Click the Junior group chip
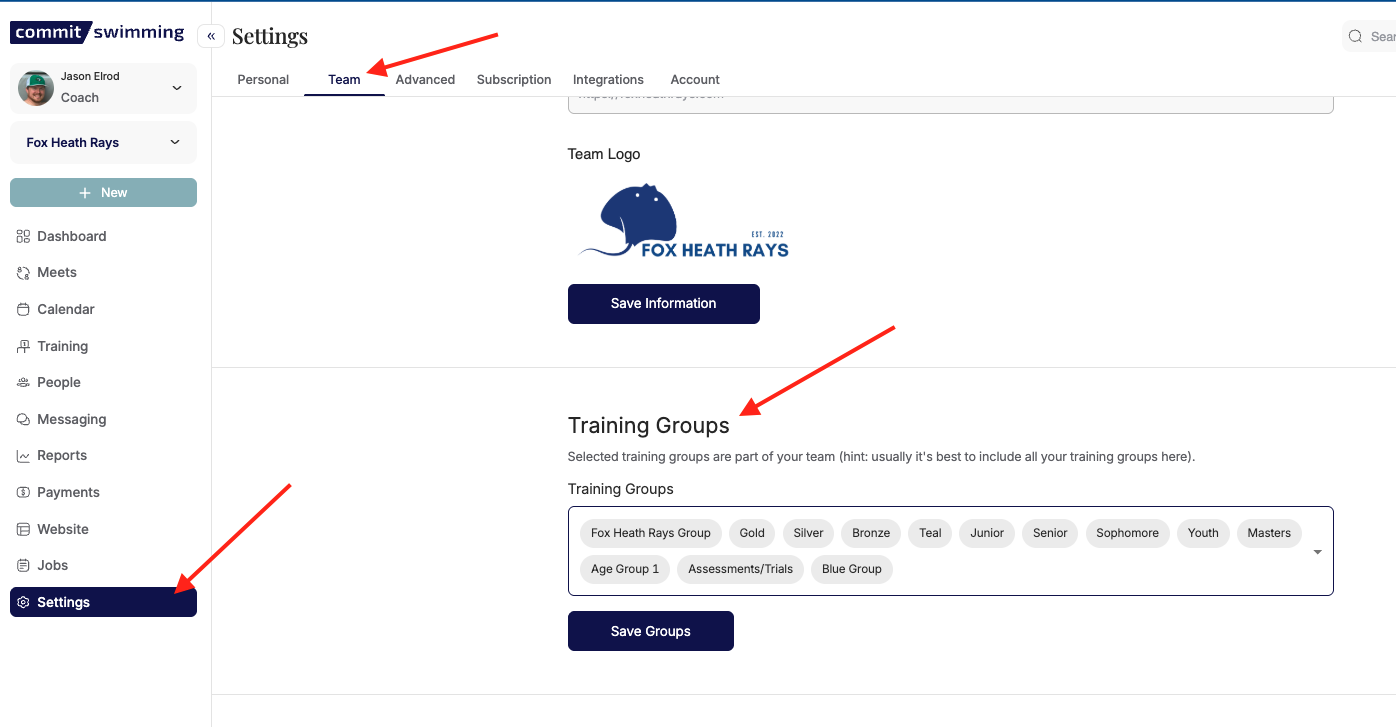 pyautogui.click(x=987, y=533)
